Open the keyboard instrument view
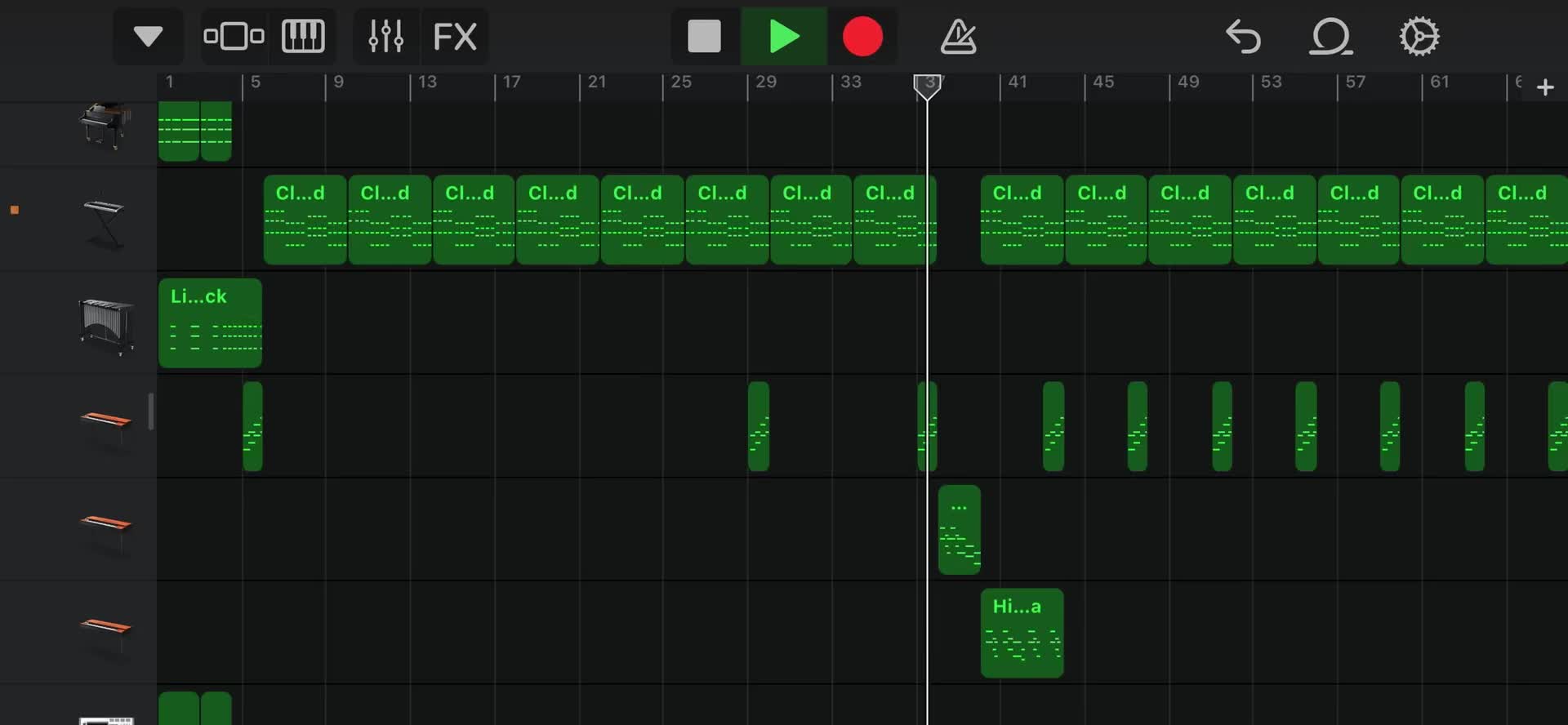Screen dimensions: 1568x725 coord(303,37)
